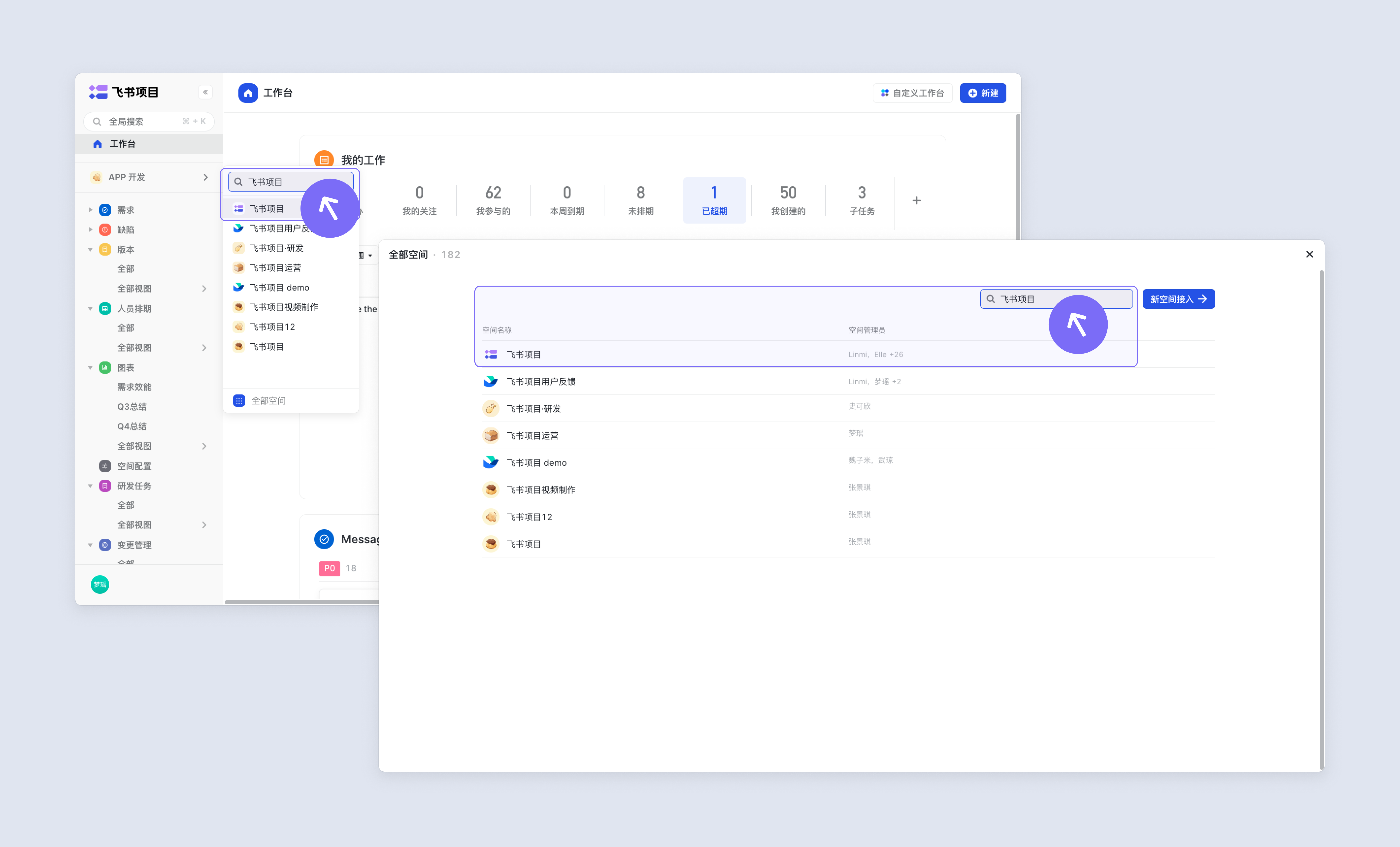Add a new work tab with the plus icon
This screenshot has width=1400, height=847.
click(917, 200)
